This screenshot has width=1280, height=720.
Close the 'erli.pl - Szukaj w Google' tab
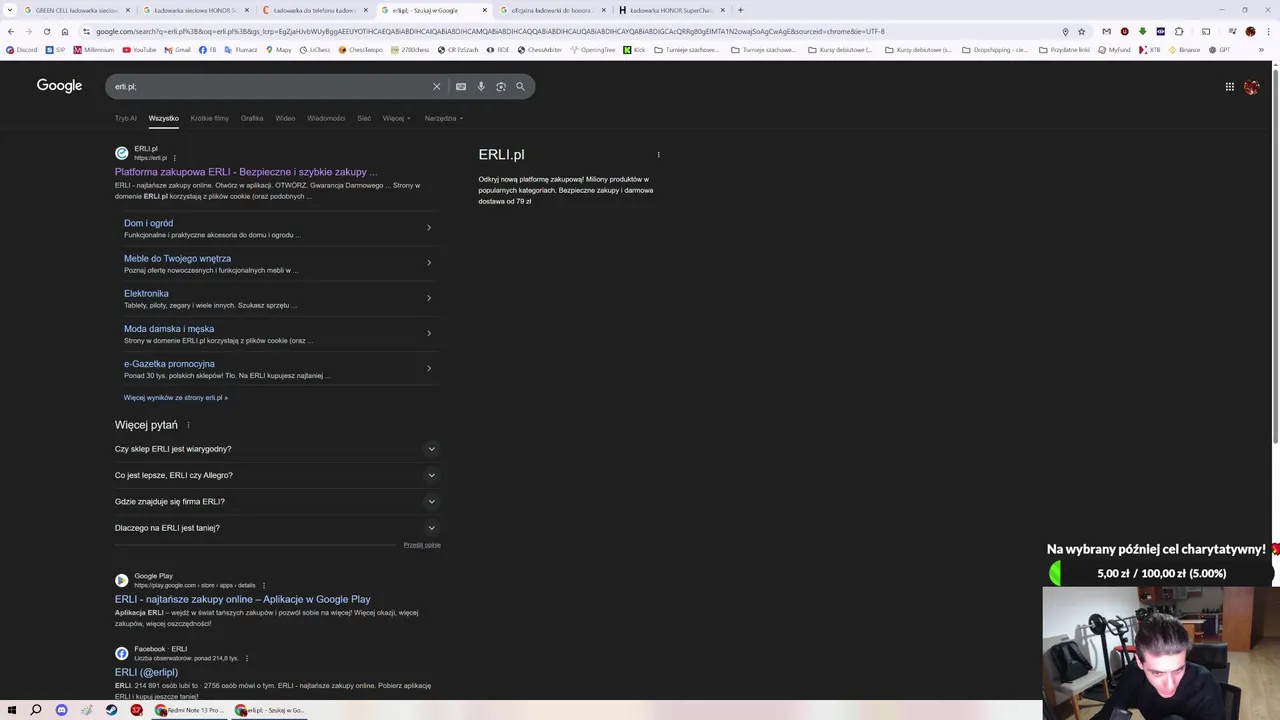coord(485,10)
